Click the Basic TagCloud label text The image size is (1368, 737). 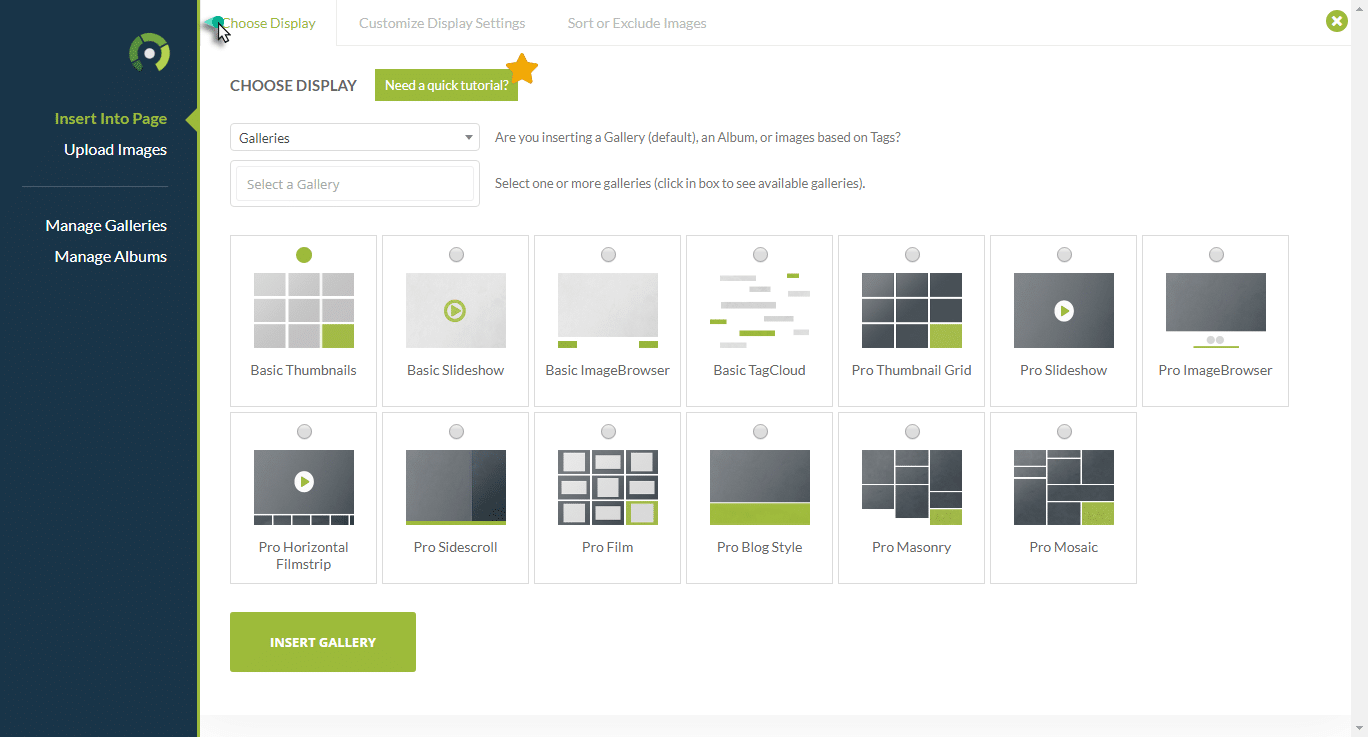(x=760, y=370)
